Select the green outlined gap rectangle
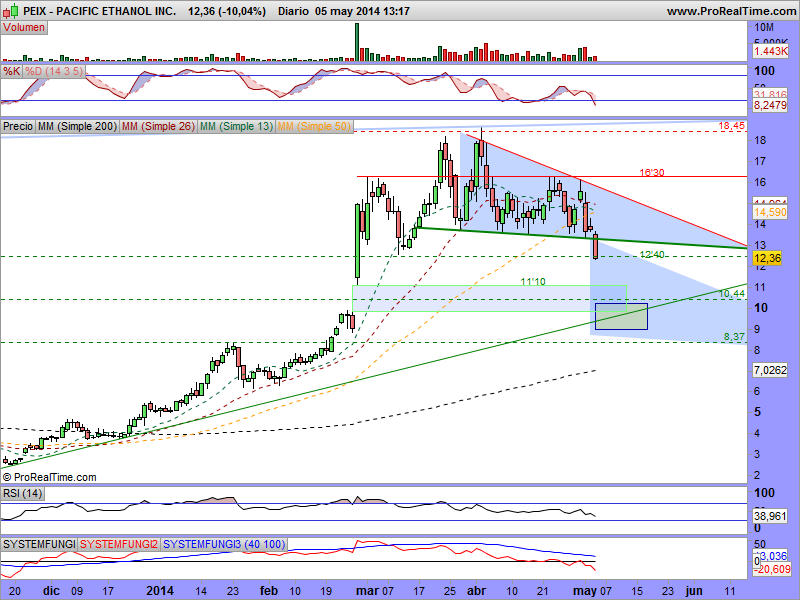Image resolution: width=800 pixels, height=600 pixels. (489, 298)
